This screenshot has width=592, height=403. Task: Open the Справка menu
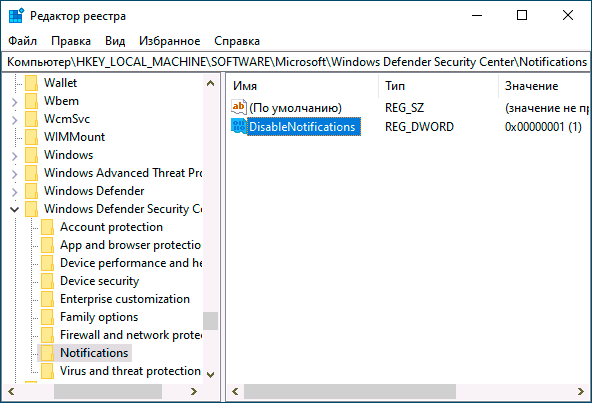point(237,41)
